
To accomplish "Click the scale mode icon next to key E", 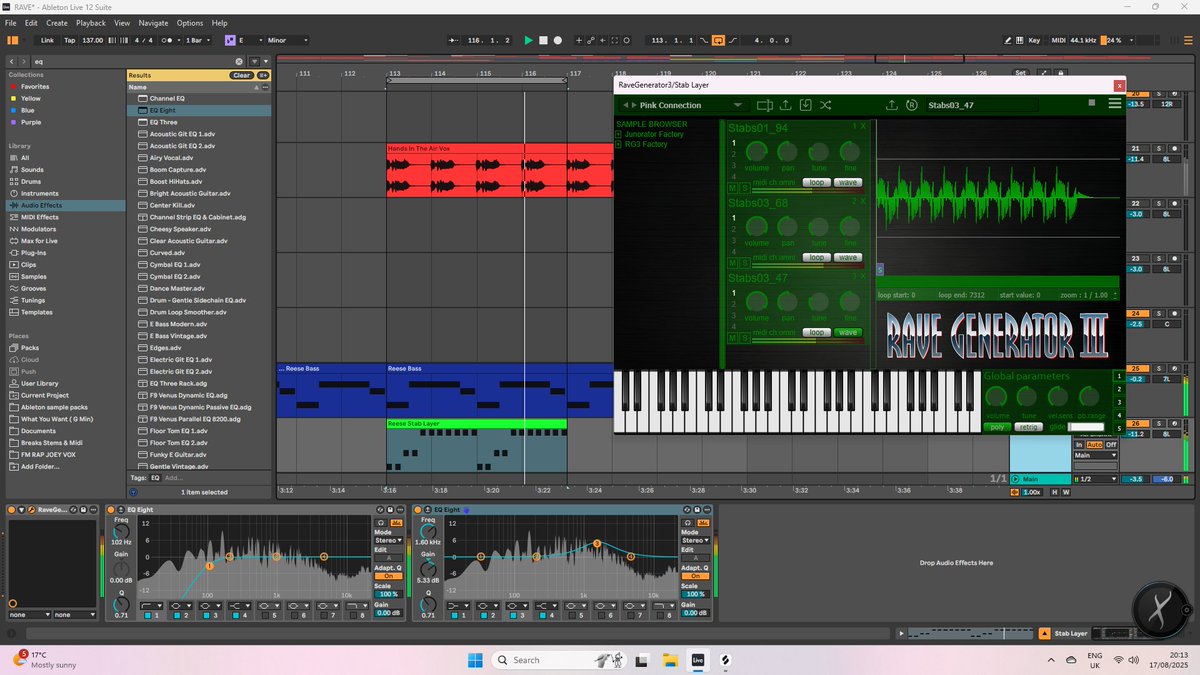I will pos(230,40).
